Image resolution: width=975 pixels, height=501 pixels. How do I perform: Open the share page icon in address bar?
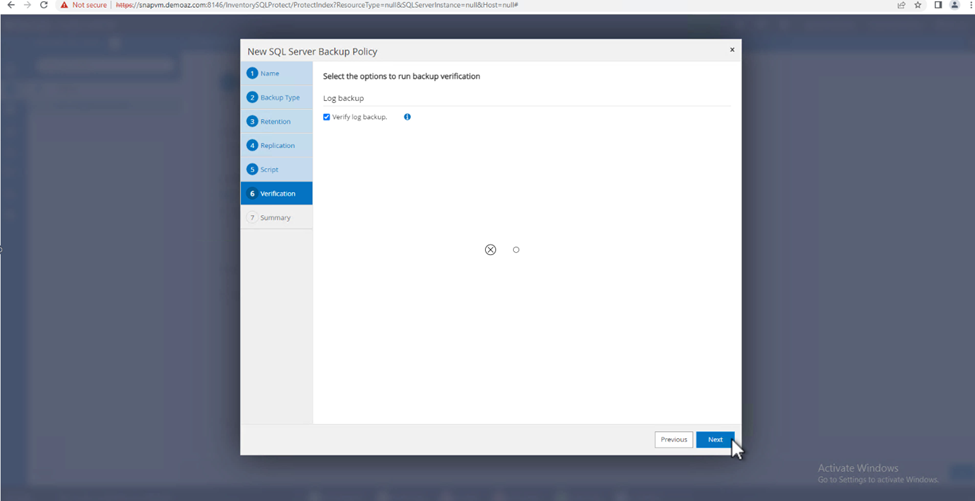coord(901,5)
